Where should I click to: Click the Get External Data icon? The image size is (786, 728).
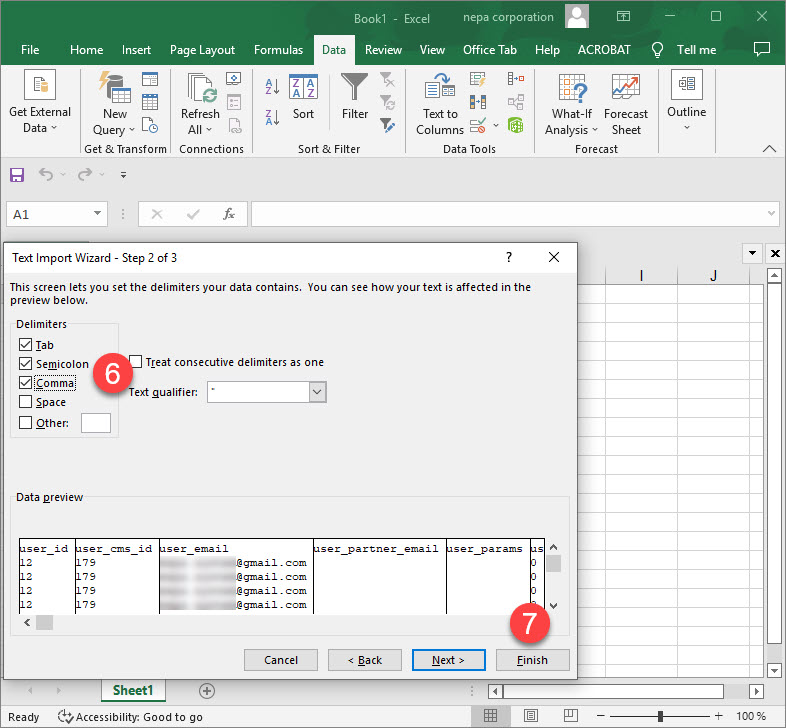pyautogui.click(x=40, y=85)
